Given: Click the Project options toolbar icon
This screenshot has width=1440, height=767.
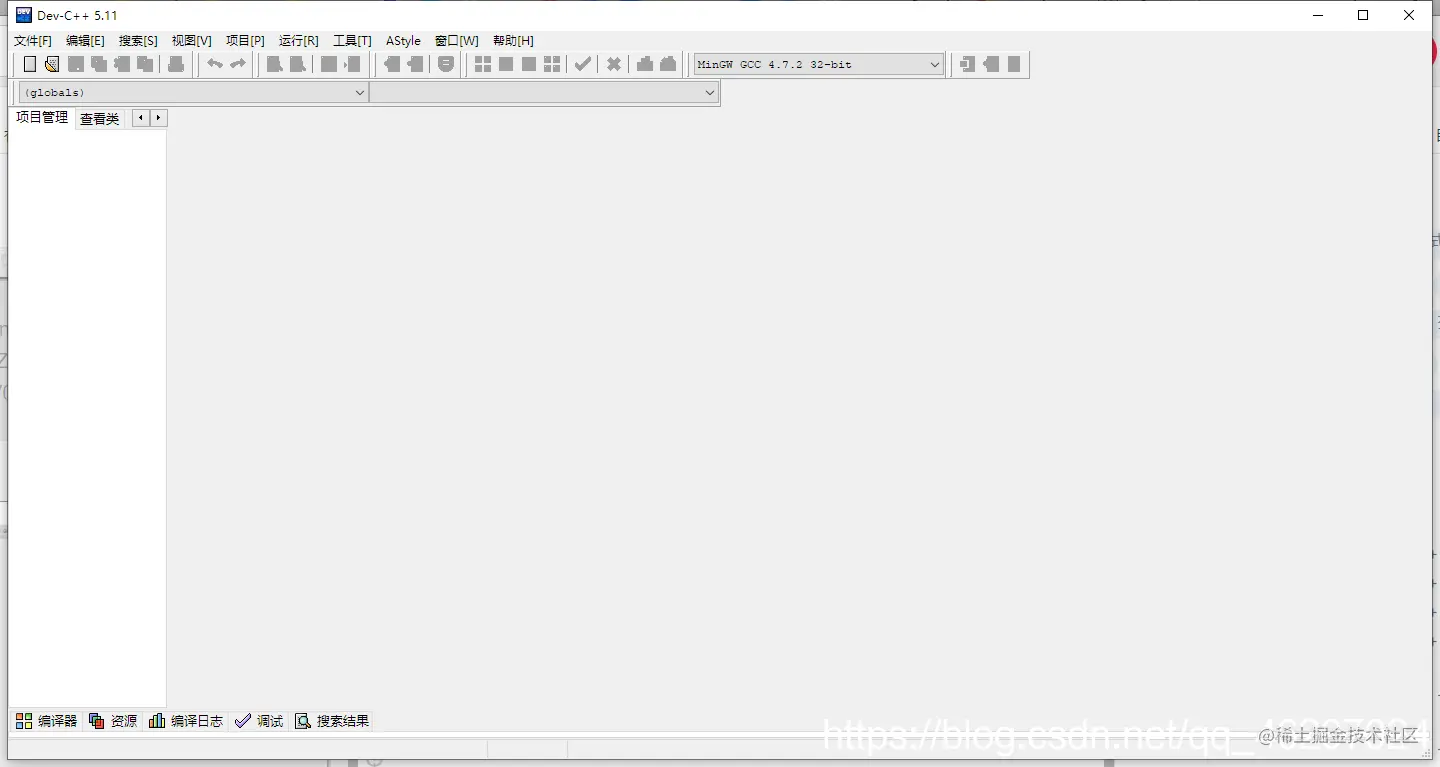Looking at the screenshot, I should (x=446, y=64).
